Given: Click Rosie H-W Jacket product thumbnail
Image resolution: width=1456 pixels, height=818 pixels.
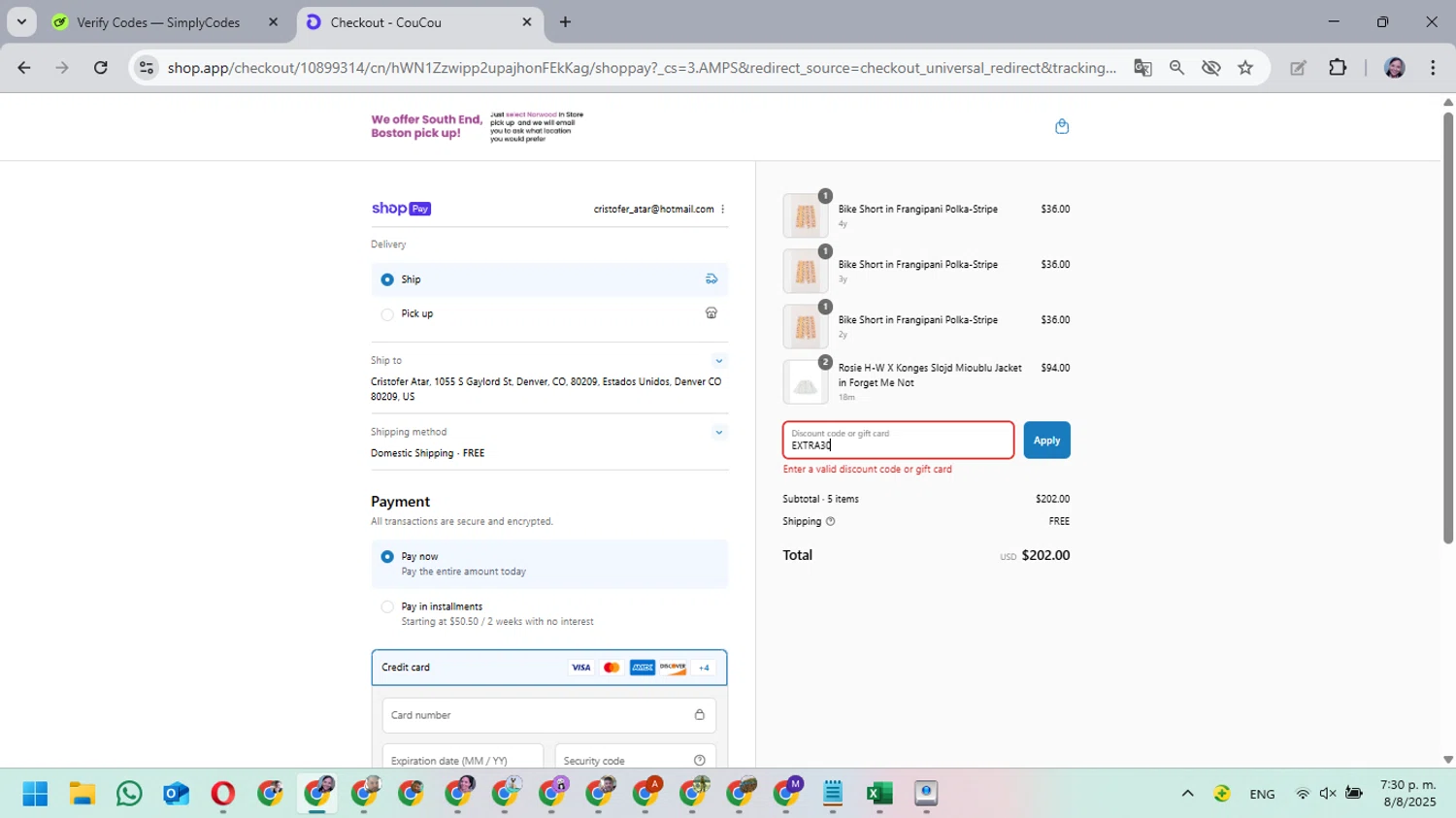Looking at the screenshot, I should click(806, 382).
